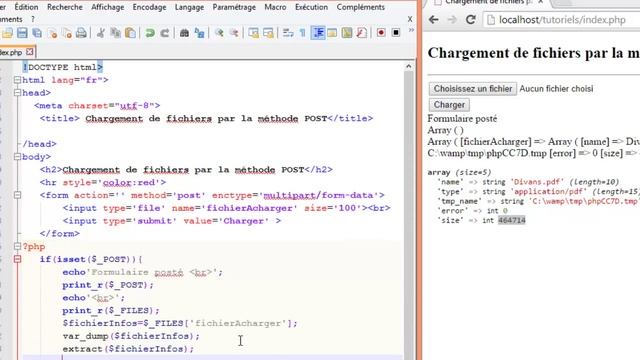Image resolution: width=640 pixels, height=360 pixels.
Task: Click the var_dump($fichierInfos); code line
Action: coord(131,336)
